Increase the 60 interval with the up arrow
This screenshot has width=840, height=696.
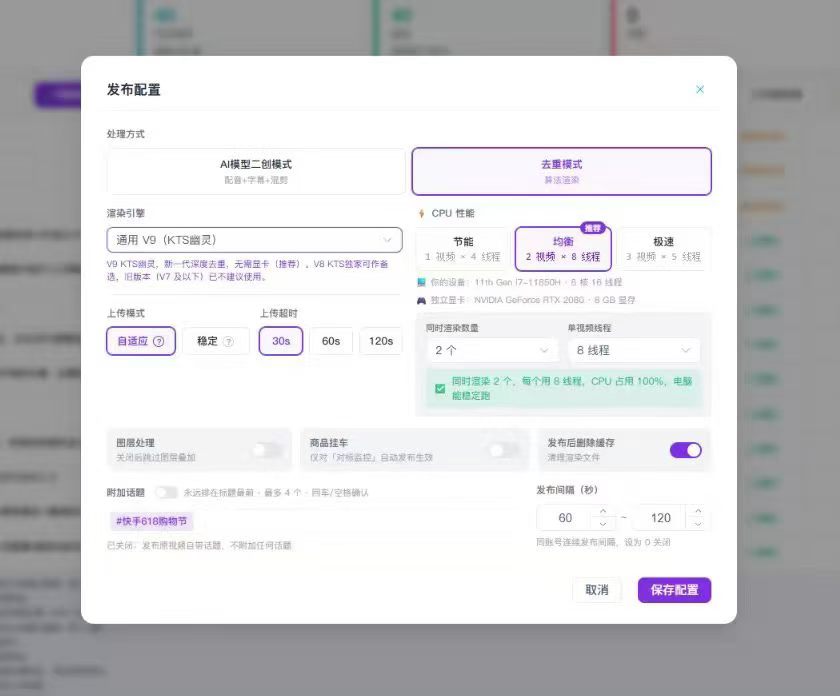(603, 511)
